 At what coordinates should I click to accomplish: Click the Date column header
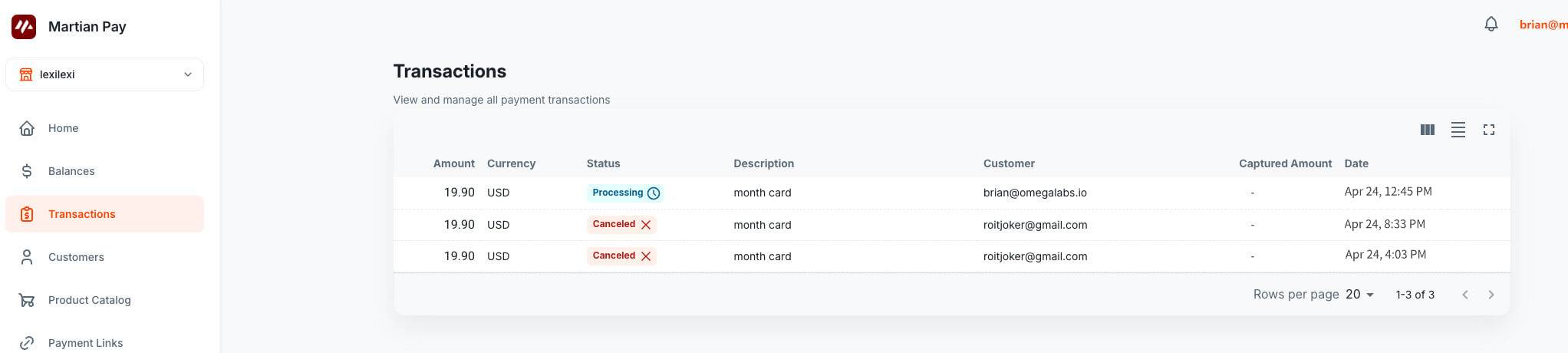(x=1356, y=163)
